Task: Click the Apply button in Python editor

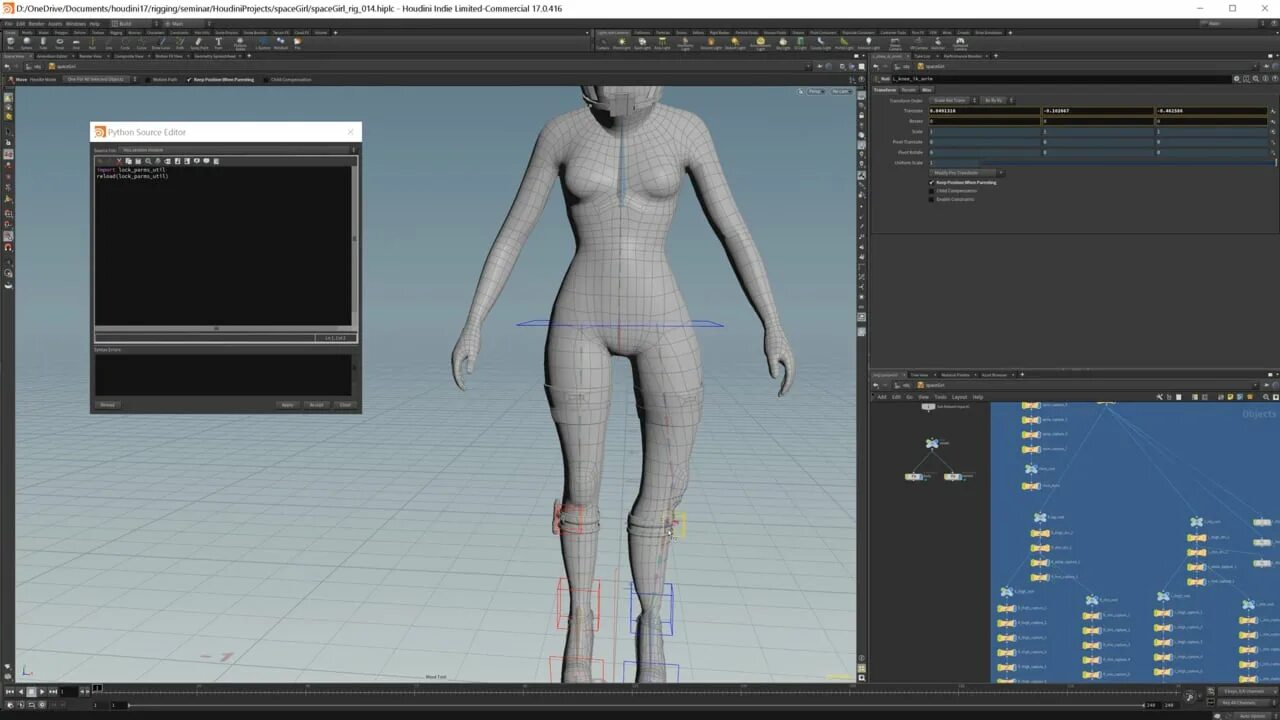Action: [x=287, y=405]
